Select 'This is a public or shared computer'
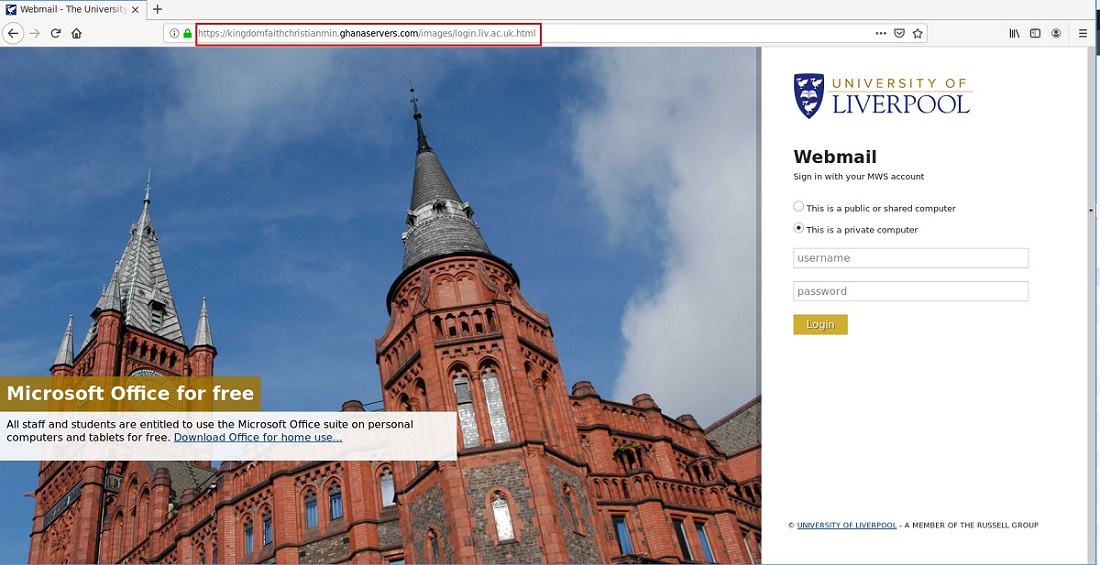Viewport: 1100px width, 565px height. (x=798, y=206)
